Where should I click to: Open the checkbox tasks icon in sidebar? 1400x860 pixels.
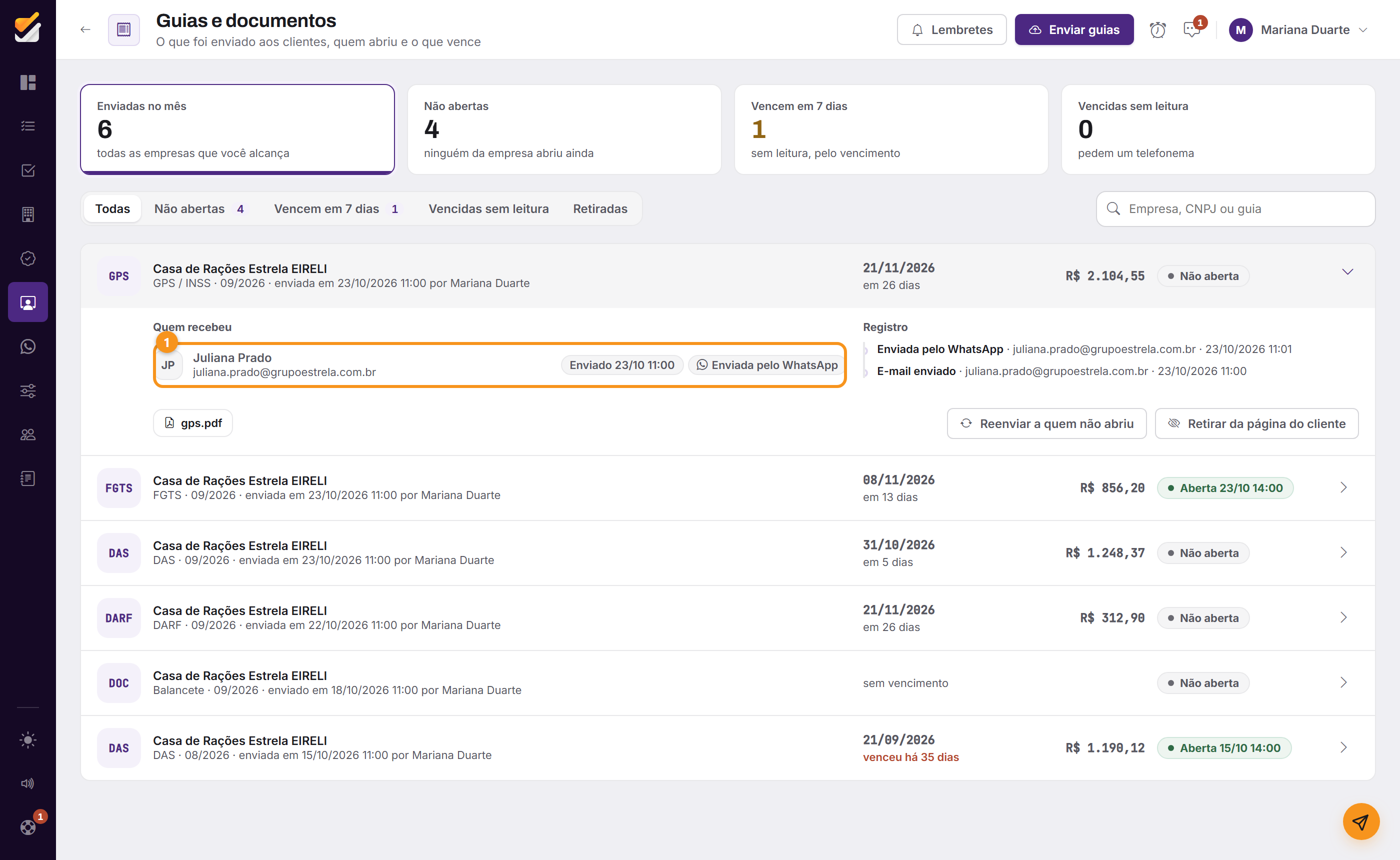coord(28,170)
